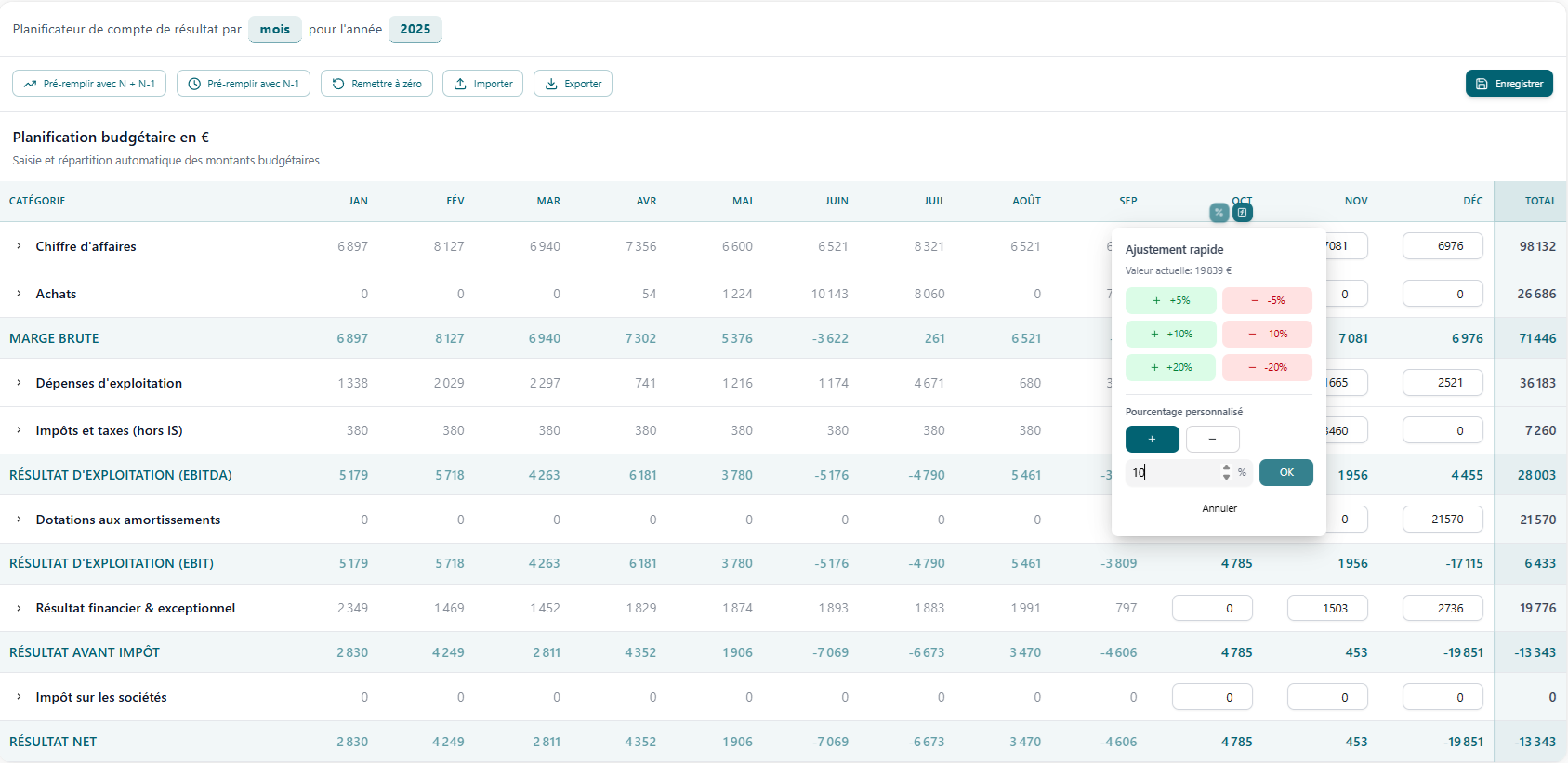Select the minus sign toggle for custom percentage
The width and height of the screenshot is (1568, 763).
[1212, 439]
